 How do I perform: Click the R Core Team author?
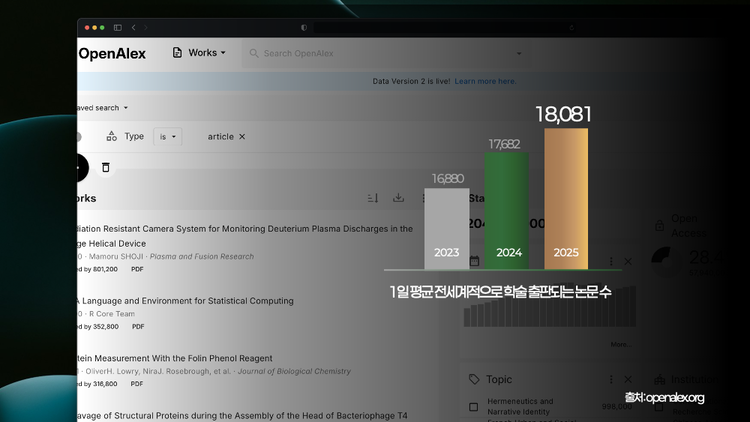tap(112, 314)
